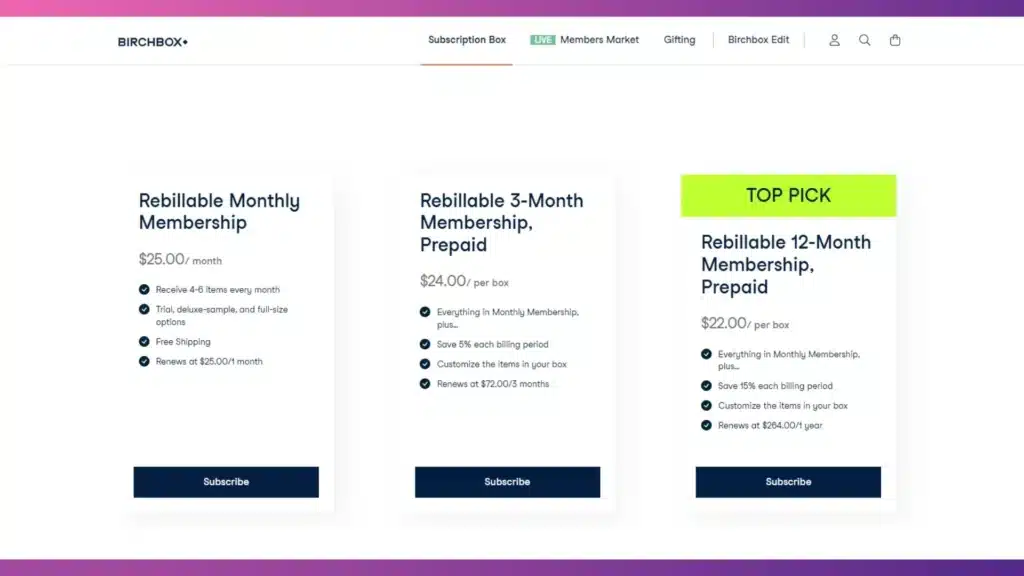
Task: Click the TOP PICK banner
Action: tap(788, 195)
